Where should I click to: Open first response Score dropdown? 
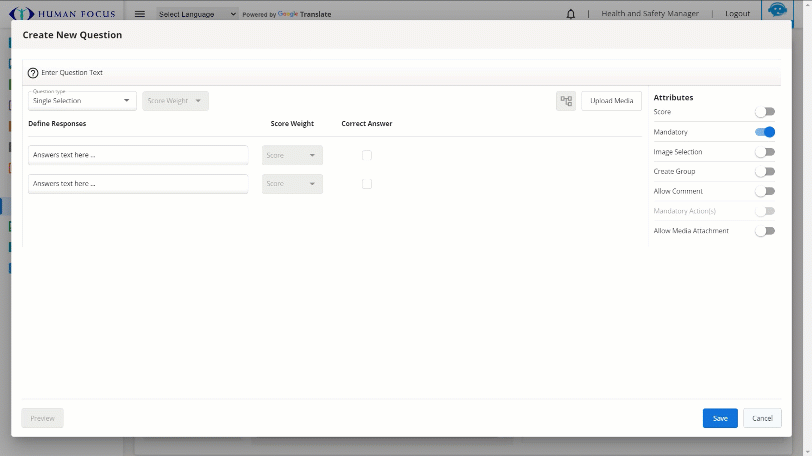pyautogui.click(x=292, y=155)
